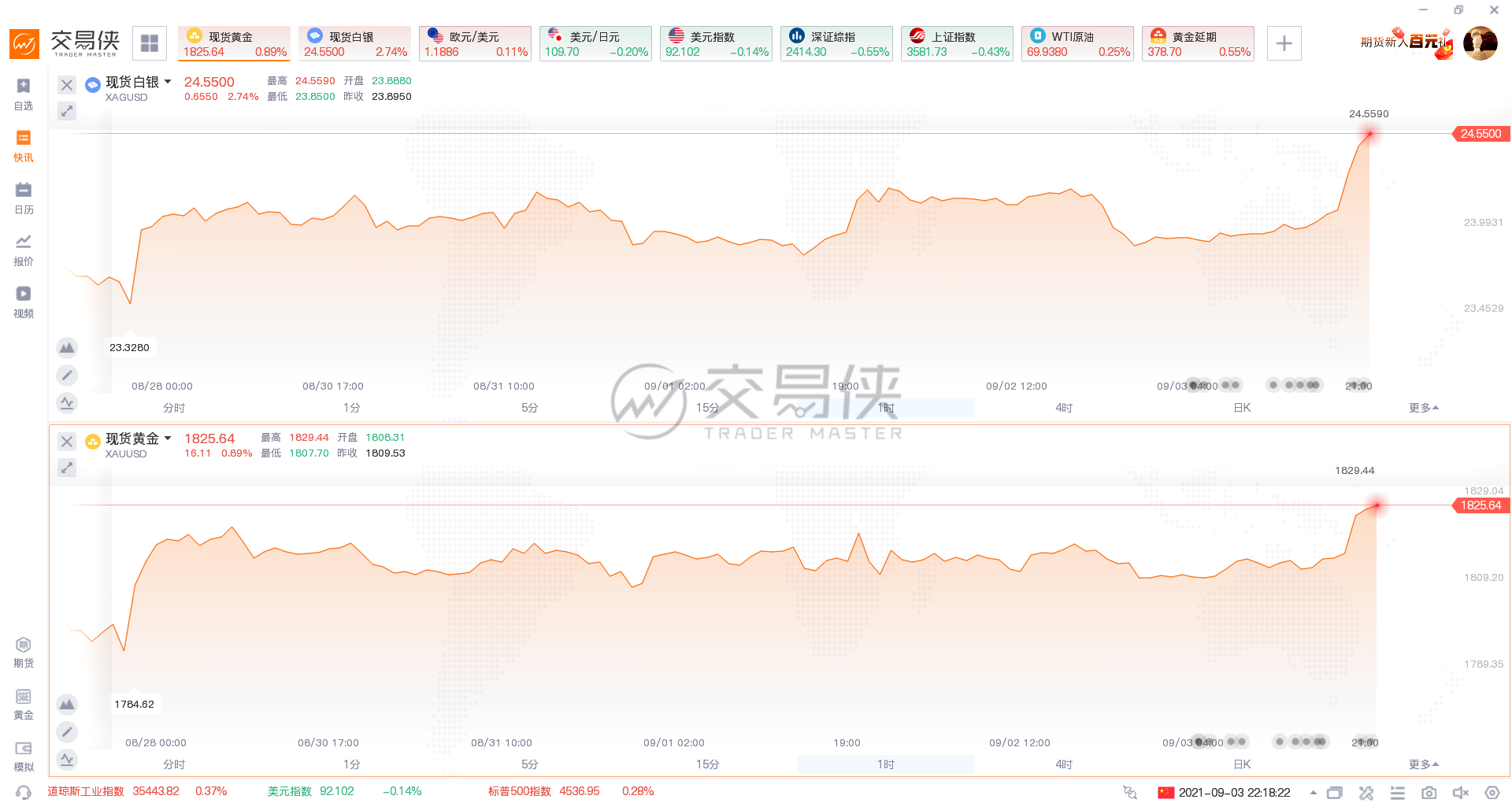Click the grid layout icon beside logo
Viewport: 1512px width, 803px height.
pos(150,43)
